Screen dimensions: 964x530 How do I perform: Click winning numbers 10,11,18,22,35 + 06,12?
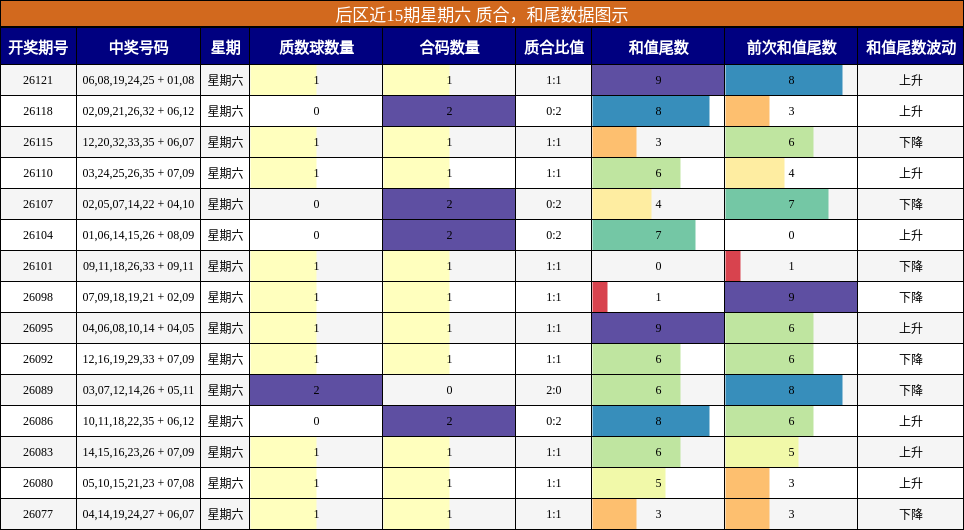[138, 421]
